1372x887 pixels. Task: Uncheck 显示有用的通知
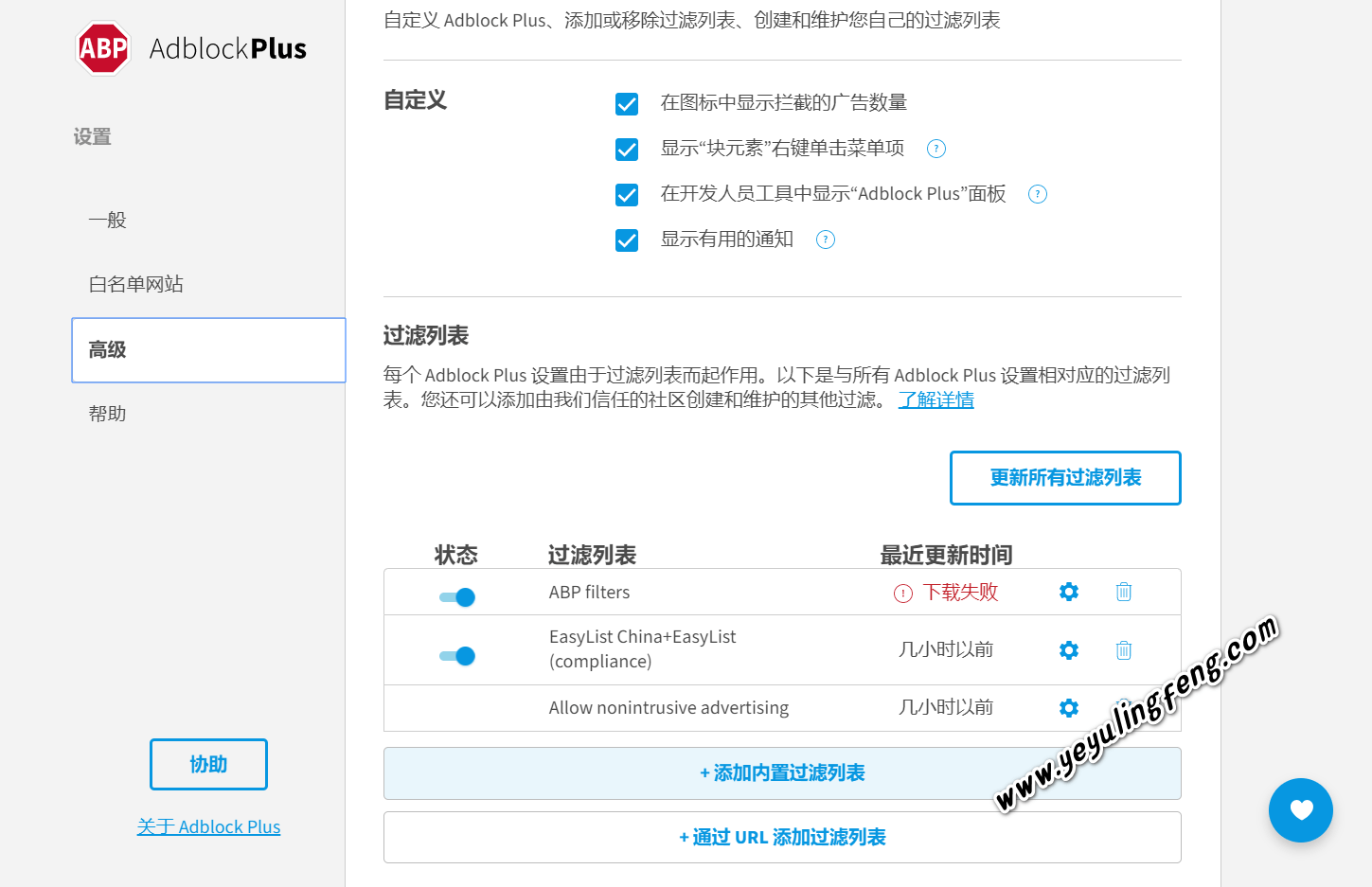click(x=627, y=239)
